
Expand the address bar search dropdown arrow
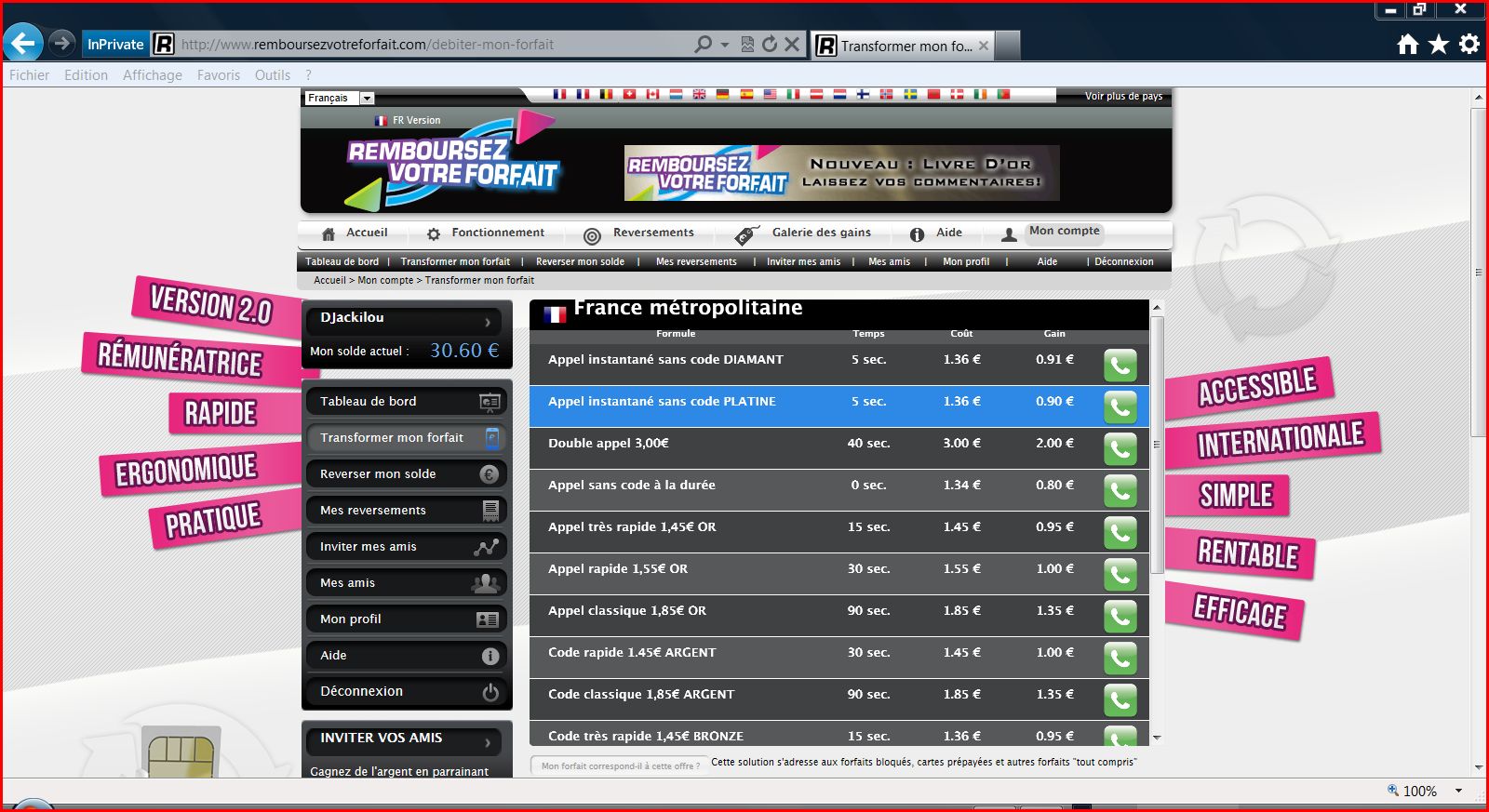pos(725,45)
